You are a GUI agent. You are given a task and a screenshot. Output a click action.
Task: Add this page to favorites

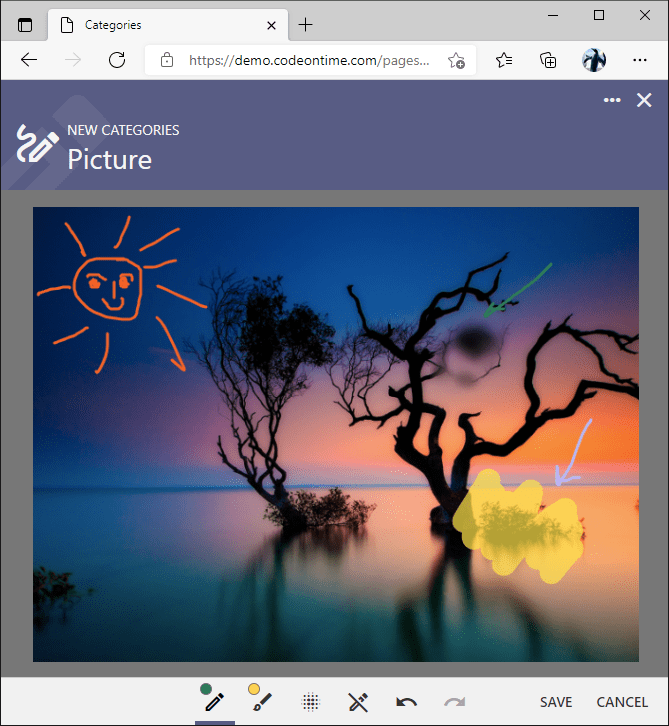456,61
